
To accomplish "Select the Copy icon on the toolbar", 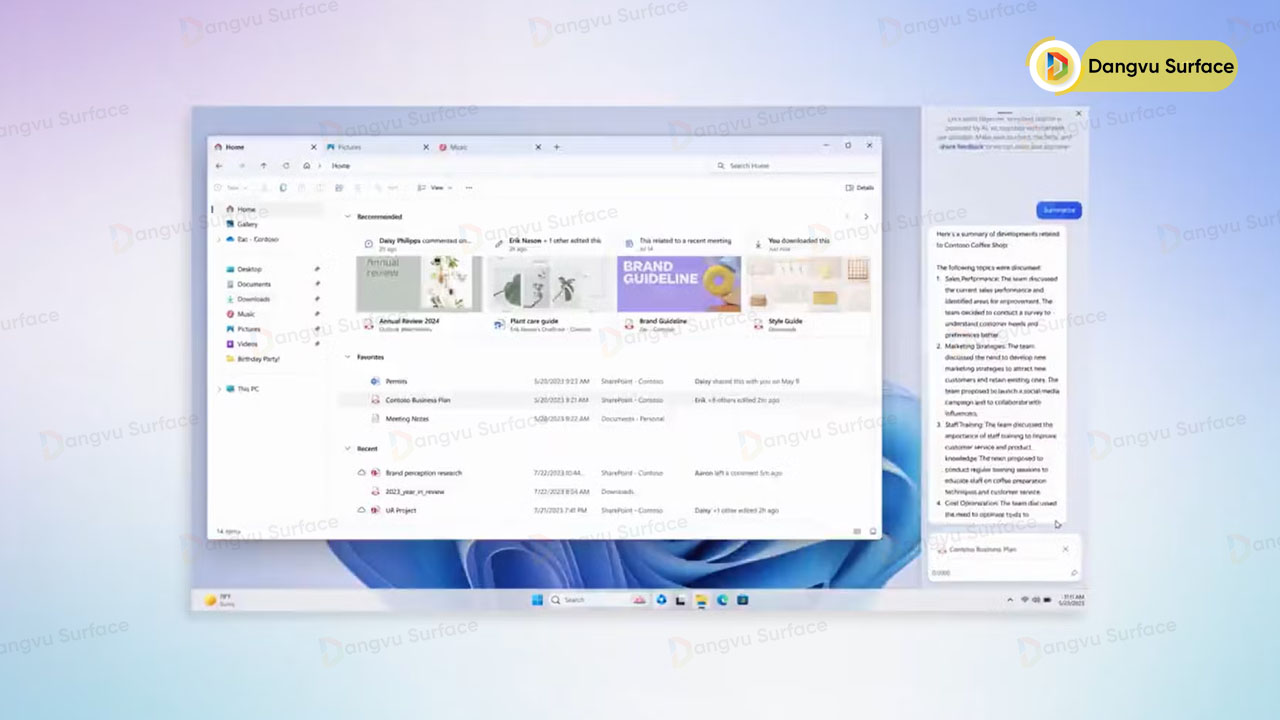I will tap(283, 187).
